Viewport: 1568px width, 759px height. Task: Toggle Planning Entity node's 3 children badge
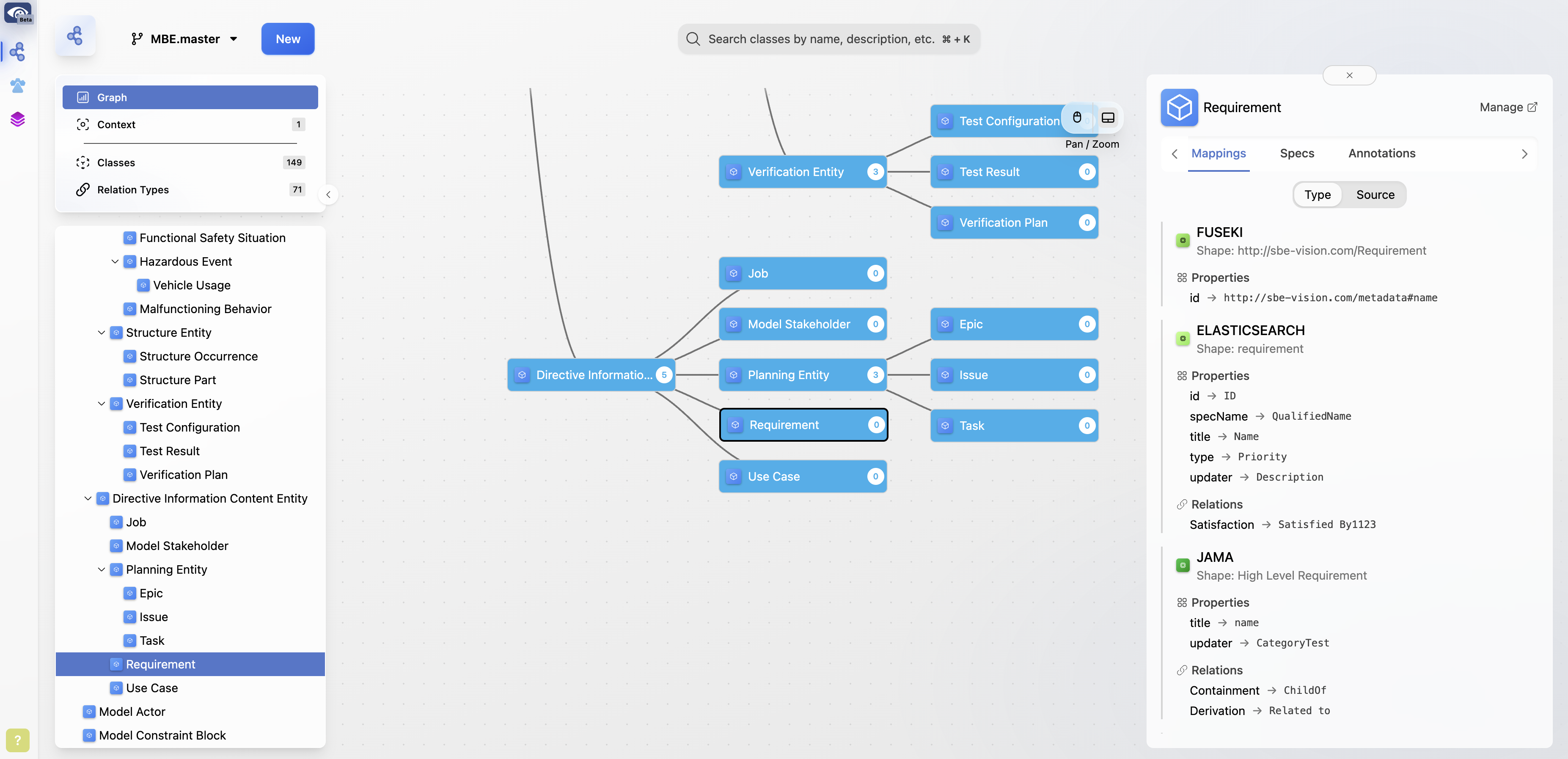pos(875,375)
